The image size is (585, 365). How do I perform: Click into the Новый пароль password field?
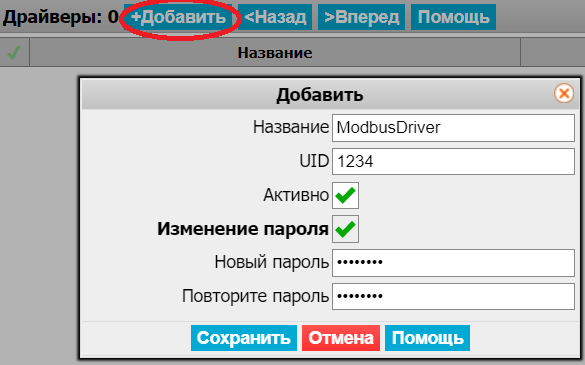pyautogui.click(x=453, y=263)
